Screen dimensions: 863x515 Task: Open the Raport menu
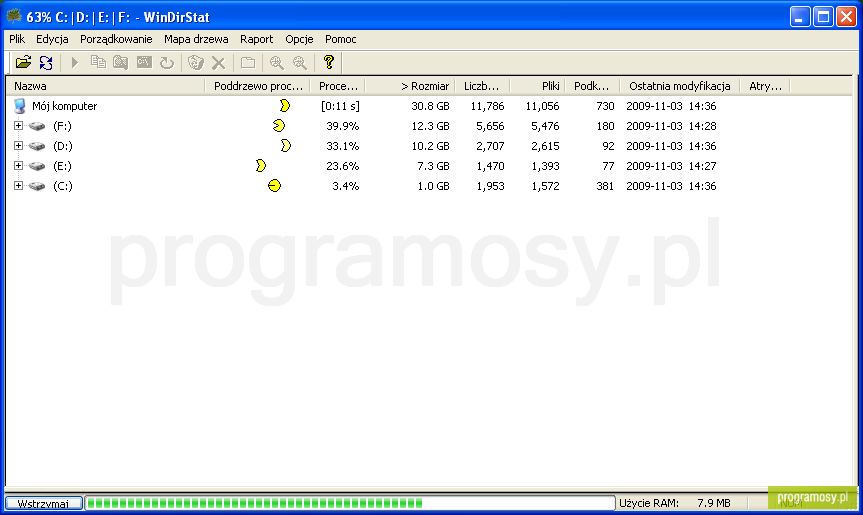pos(256,39)
